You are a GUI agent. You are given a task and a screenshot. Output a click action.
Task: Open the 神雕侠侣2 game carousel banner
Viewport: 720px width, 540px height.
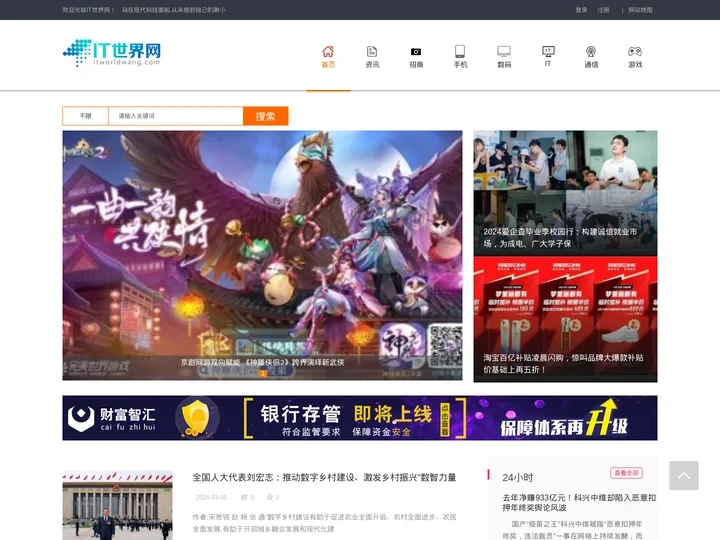pyautogui.click(x=262, y=255)
